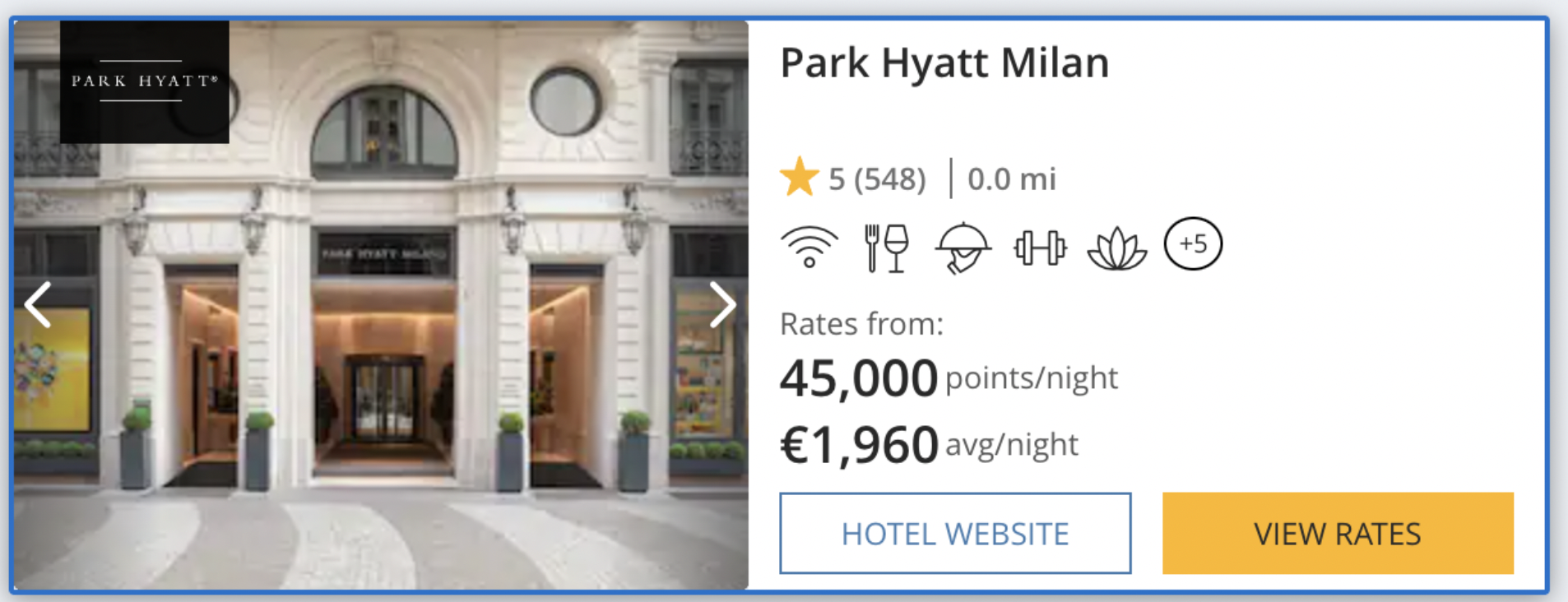
Task: Open the Hotel Website button
Action: [x=955, y=533]
